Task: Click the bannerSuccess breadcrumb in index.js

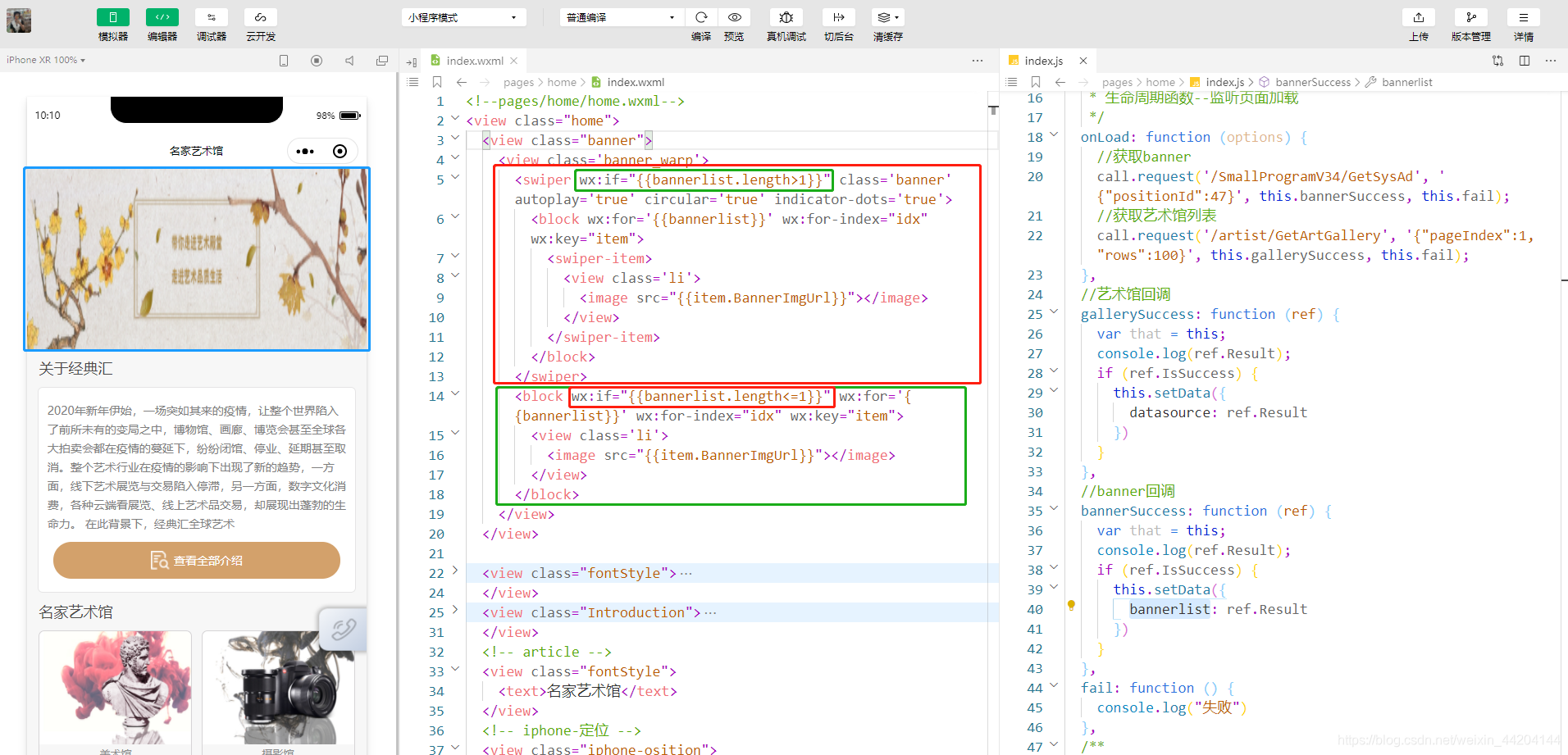Action: (x=1312, y=82)
